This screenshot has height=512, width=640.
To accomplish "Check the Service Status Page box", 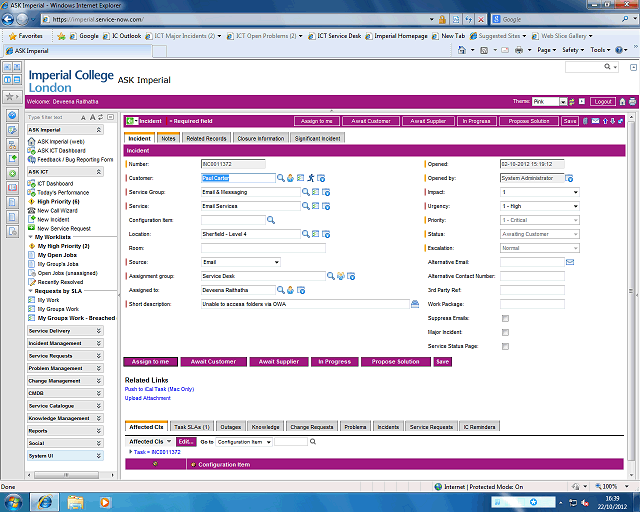I will 505,346.
